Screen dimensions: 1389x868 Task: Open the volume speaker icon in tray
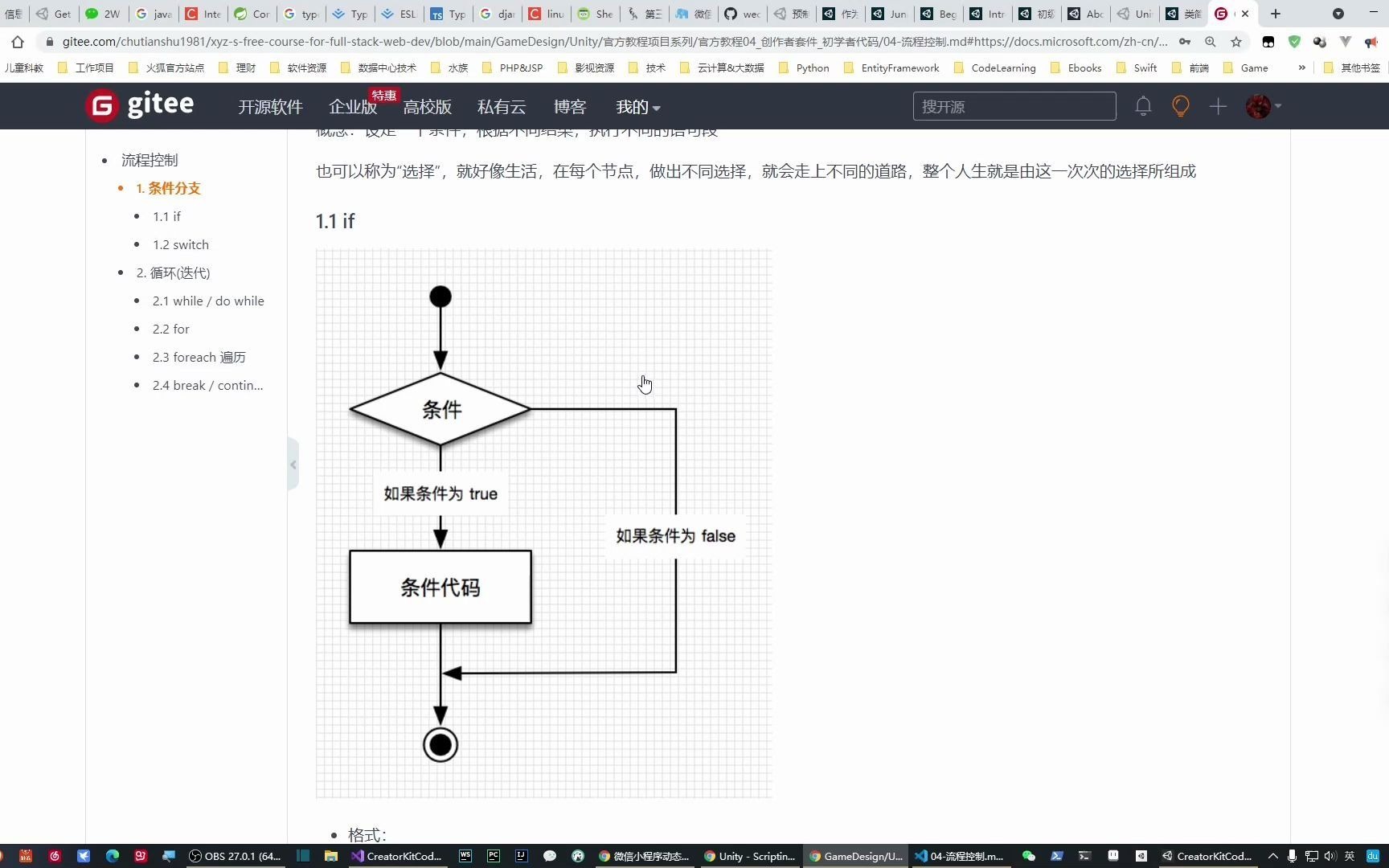tap(1332, 856)
